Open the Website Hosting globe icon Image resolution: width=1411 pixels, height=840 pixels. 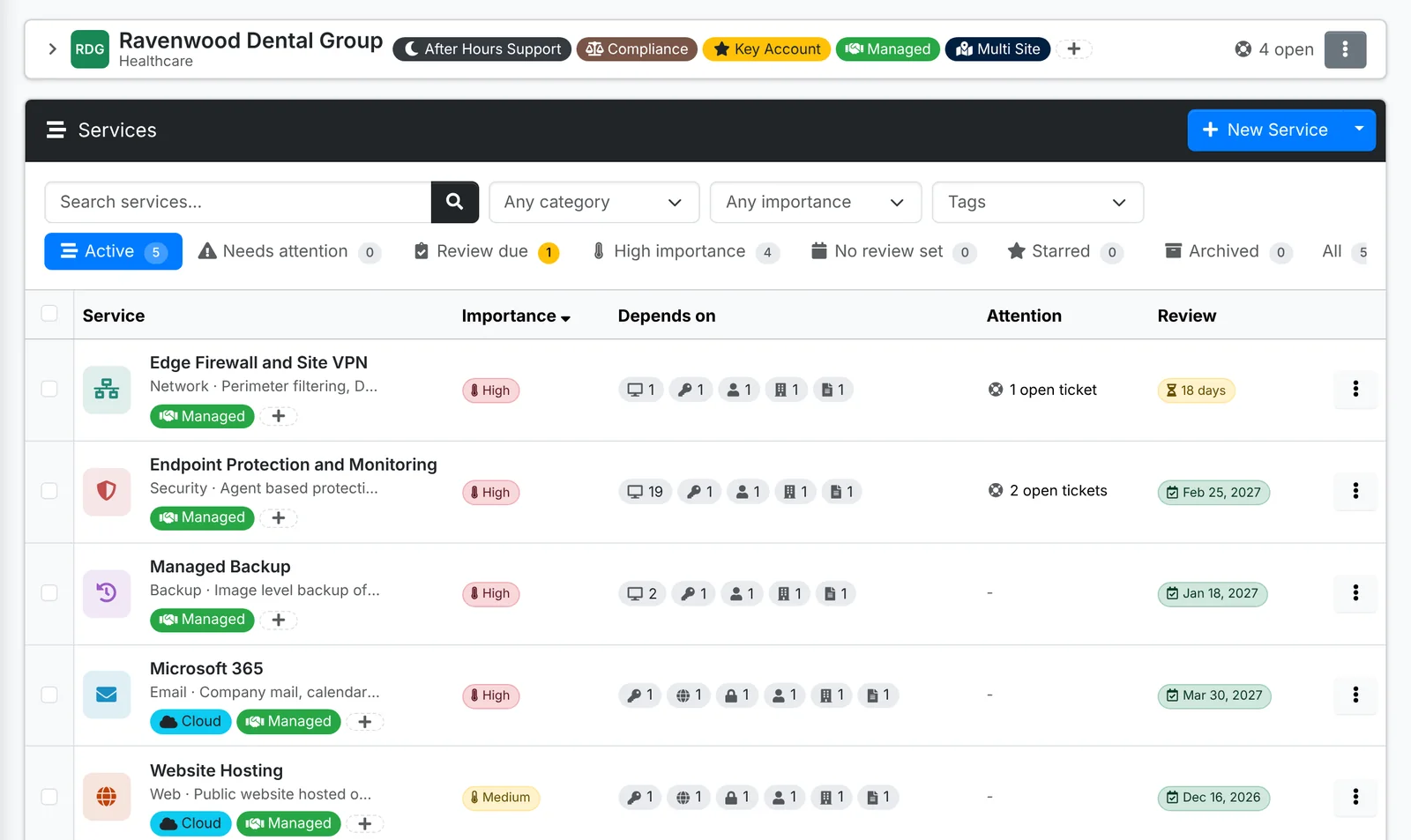[x=107, y=797]
